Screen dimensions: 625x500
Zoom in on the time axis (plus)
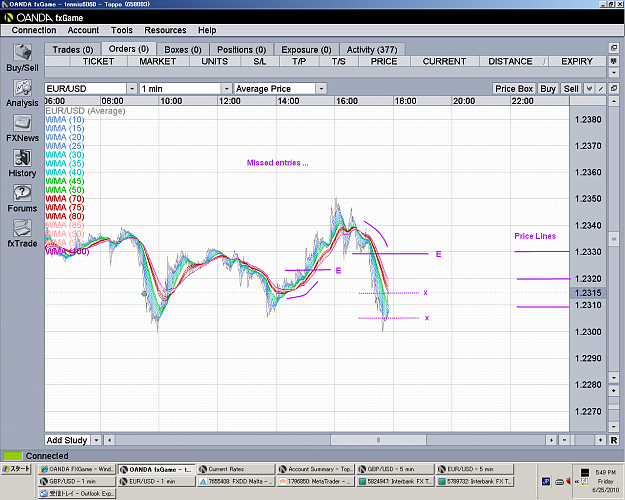coord(601,440)
